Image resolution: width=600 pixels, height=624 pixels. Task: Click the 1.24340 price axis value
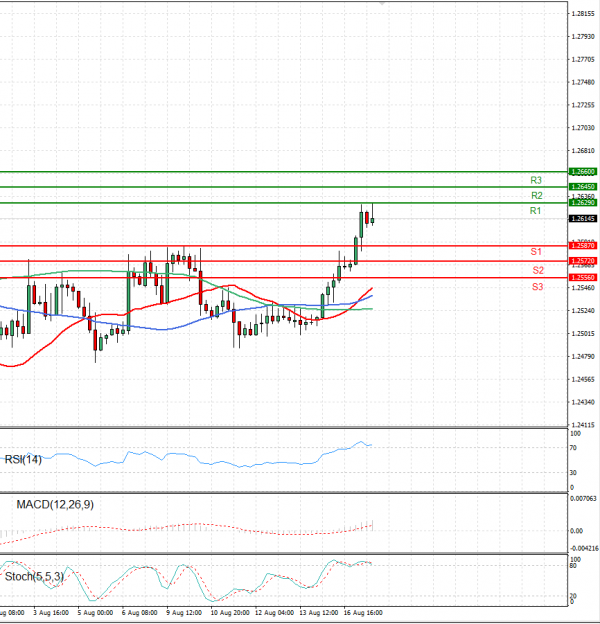point(583,402)
